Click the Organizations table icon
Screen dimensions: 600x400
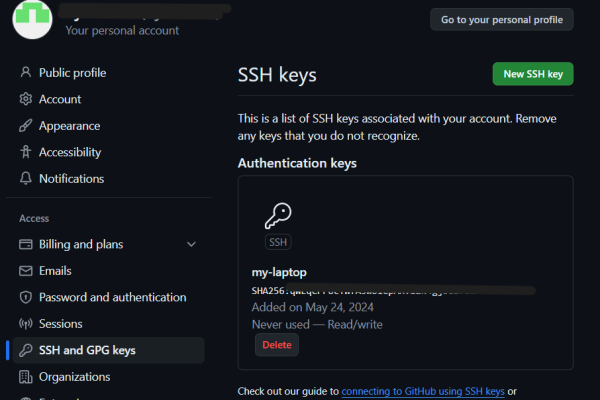(x=26, y=377)
